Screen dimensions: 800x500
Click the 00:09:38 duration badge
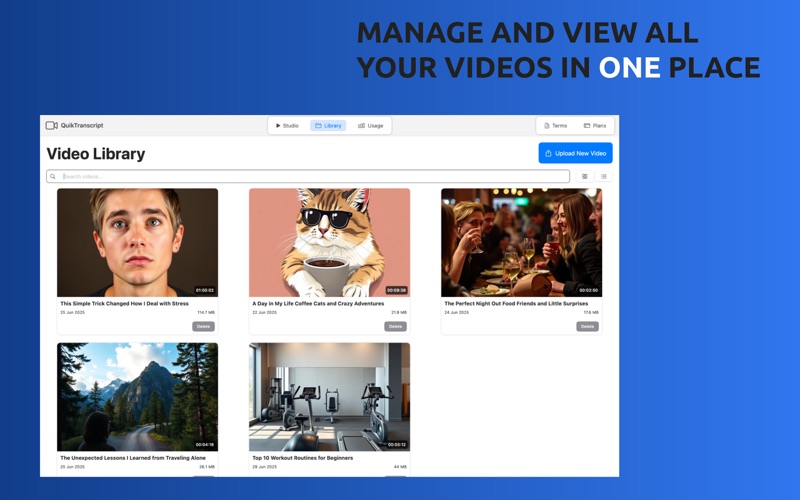pyautogui.click(x=396, y=290)
